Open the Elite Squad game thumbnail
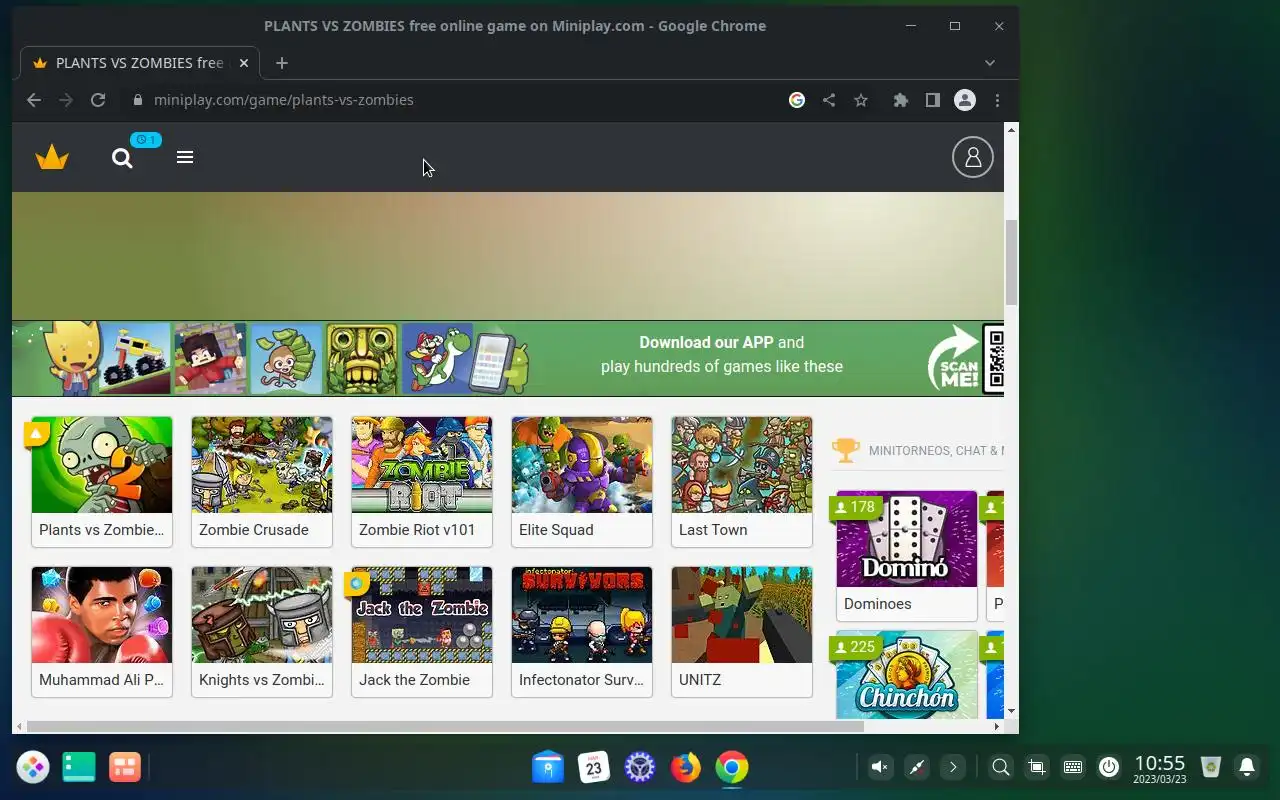 pyautogui.click(x=582, y=465)
